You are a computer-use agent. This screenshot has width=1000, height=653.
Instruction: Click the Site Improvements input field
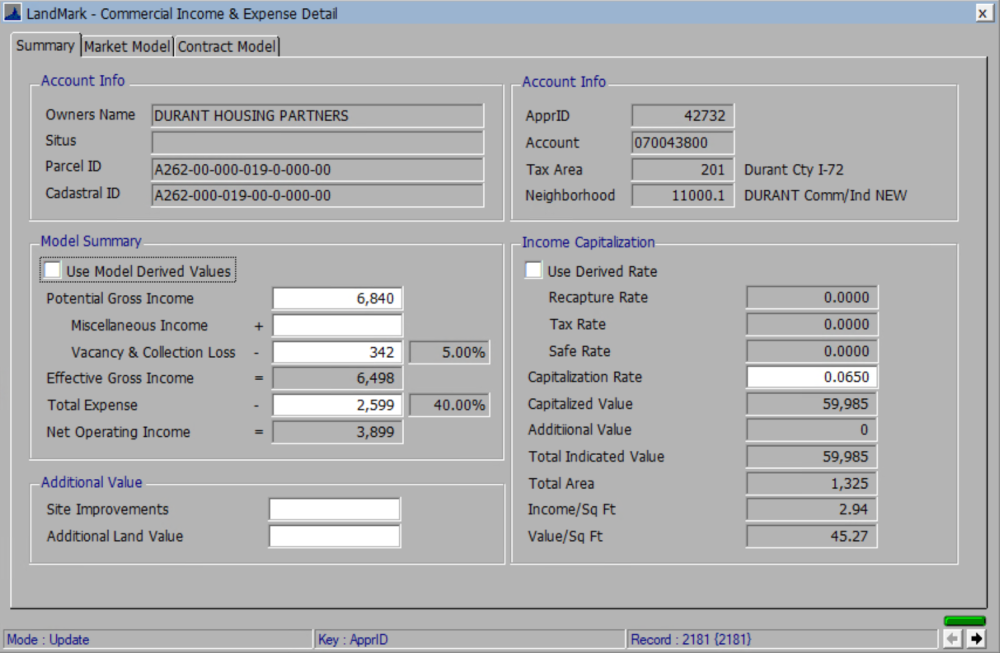click(333, 509)
